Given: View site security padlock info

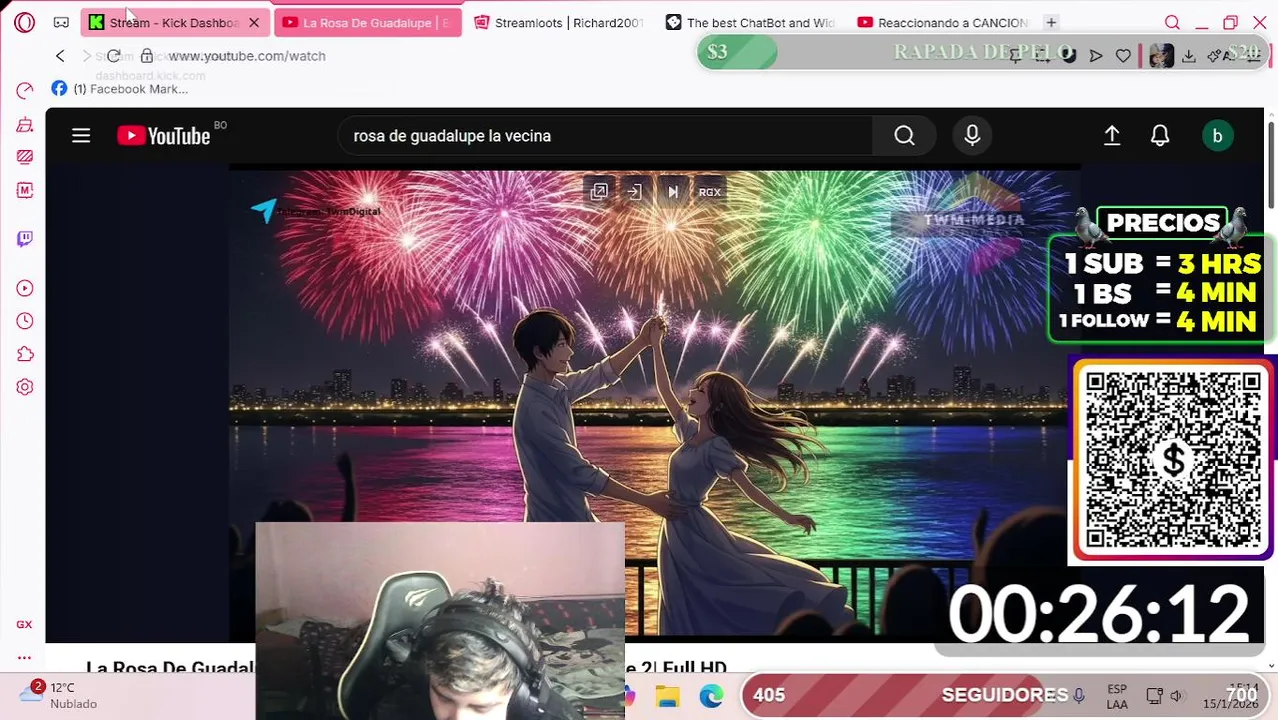Looking at the screenshot, I should (x=147, y=56).
